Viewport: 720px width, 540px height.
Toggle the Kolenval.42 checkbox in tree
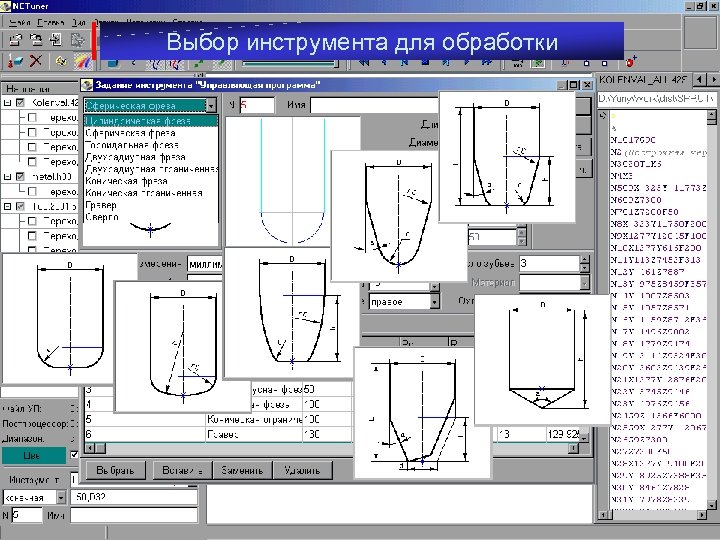click(20, 103)
